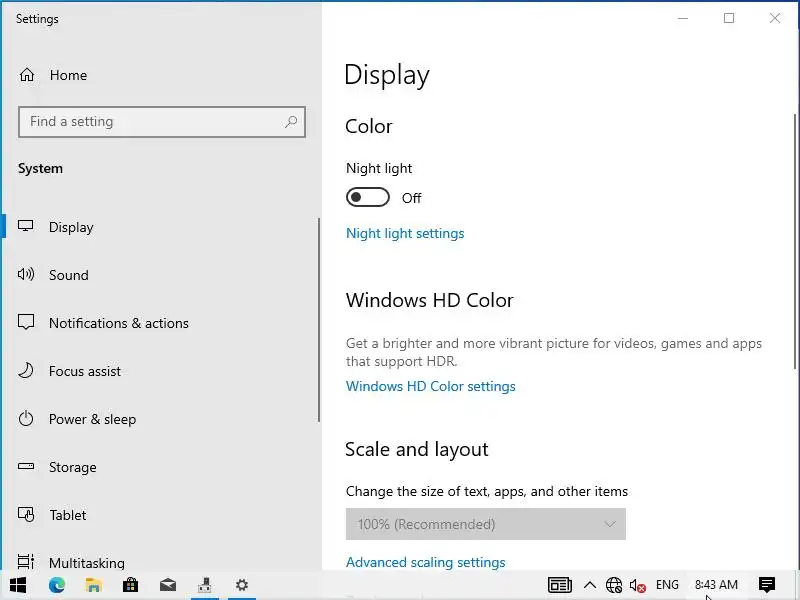
Task: Click the Settings gear on taskbar
Action: (242, 585)
